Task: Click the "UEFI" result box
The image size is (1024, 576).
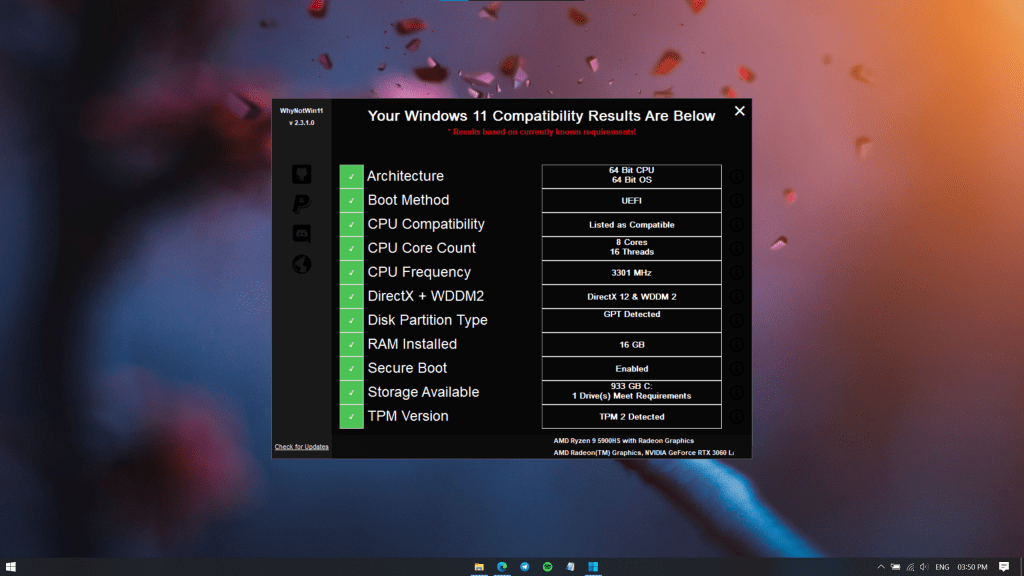Action: pos(632,200)
